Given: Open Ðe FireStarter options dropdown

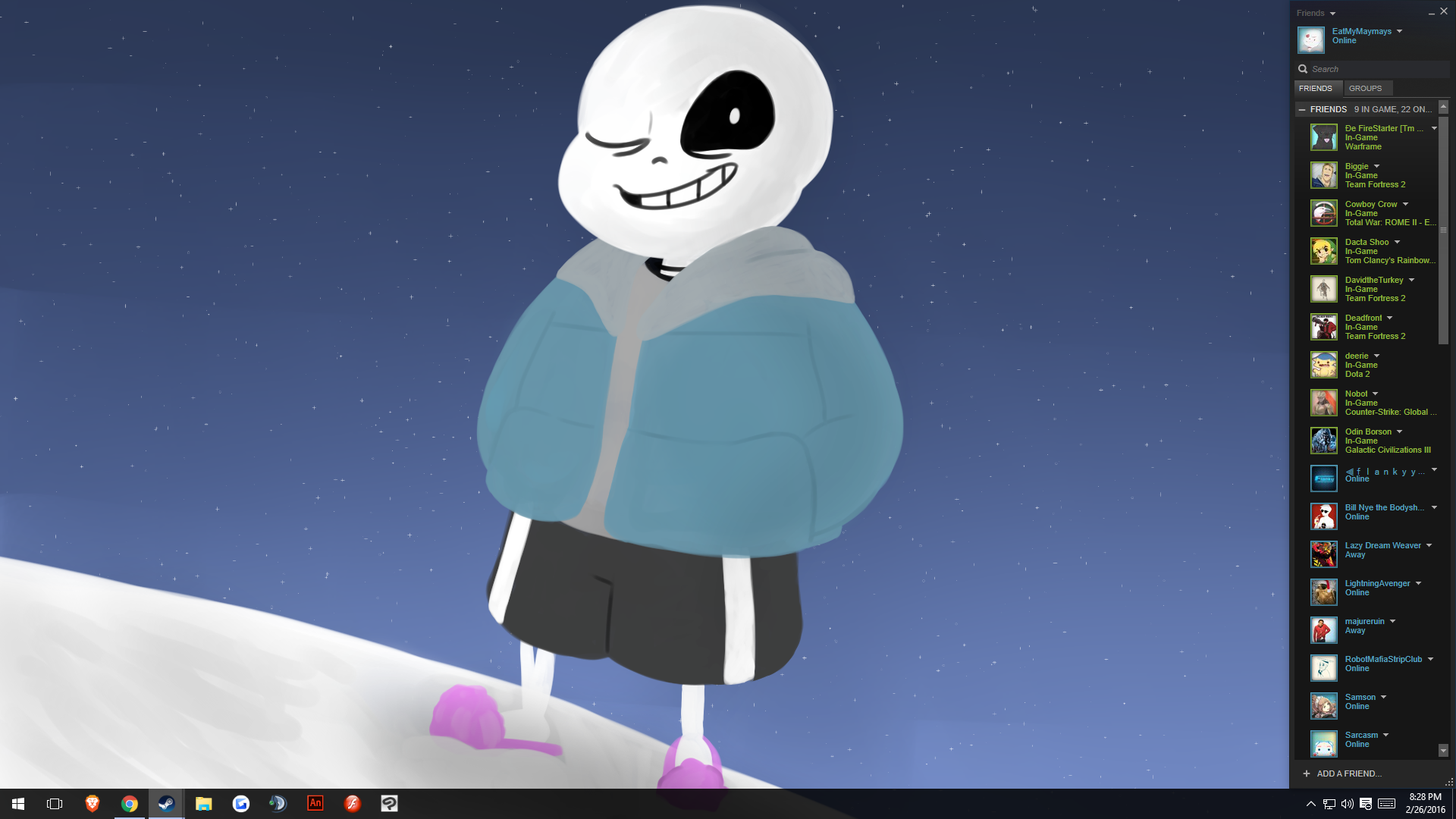Looking at the screenshot, I should [x=1434, y=128].
